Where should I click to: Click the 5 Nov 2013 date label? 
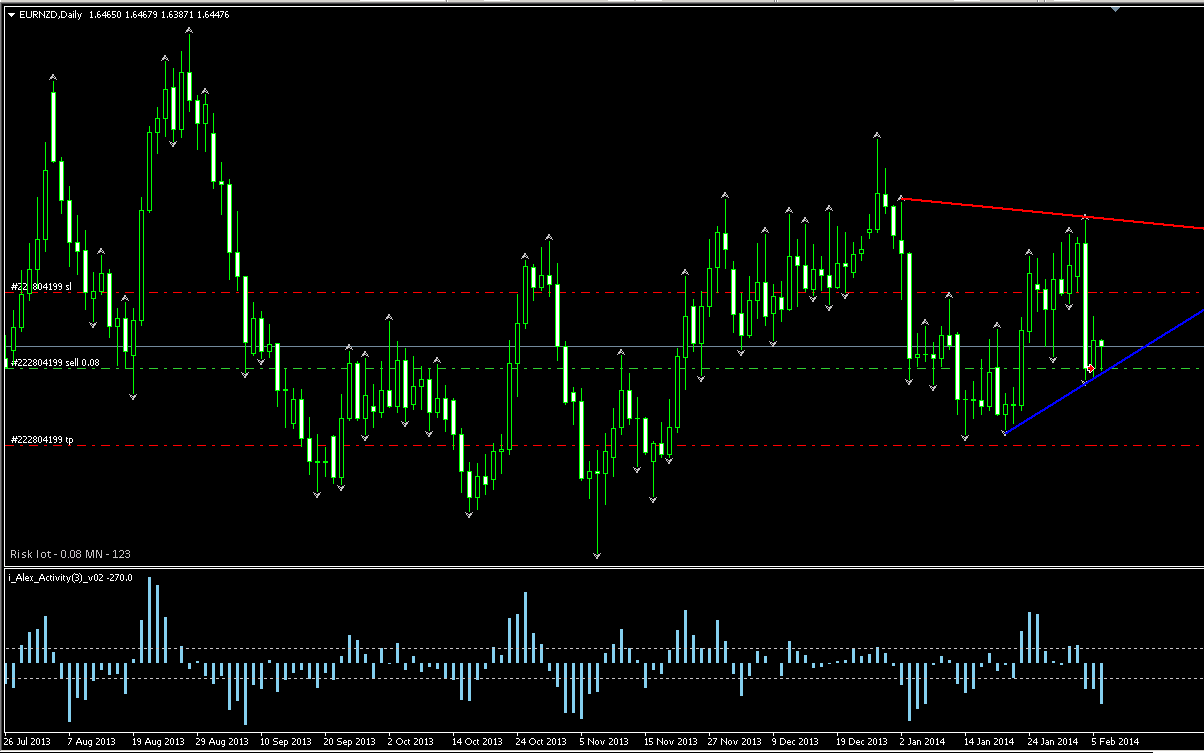[x=603, y=742]
